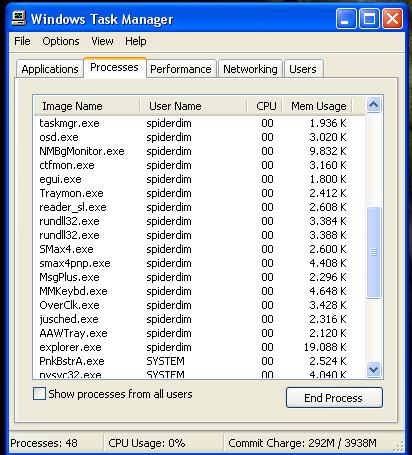Image resolution: width=412 pixels, height=455 pixels.
Task: Select the MsgPlus.exe process
Action: pyautogui.click(x=199, y=277)
